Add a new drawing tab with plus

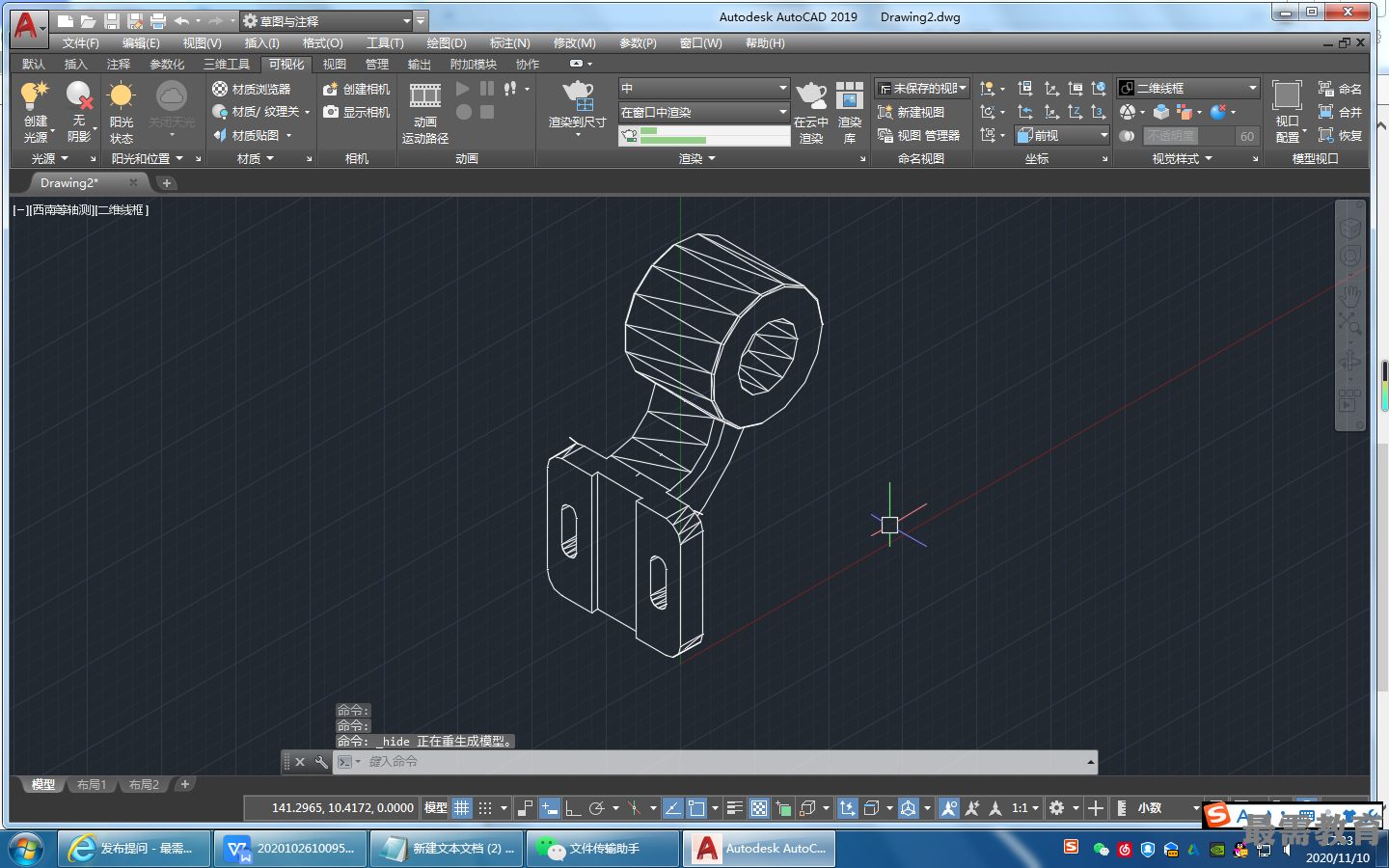167,183
